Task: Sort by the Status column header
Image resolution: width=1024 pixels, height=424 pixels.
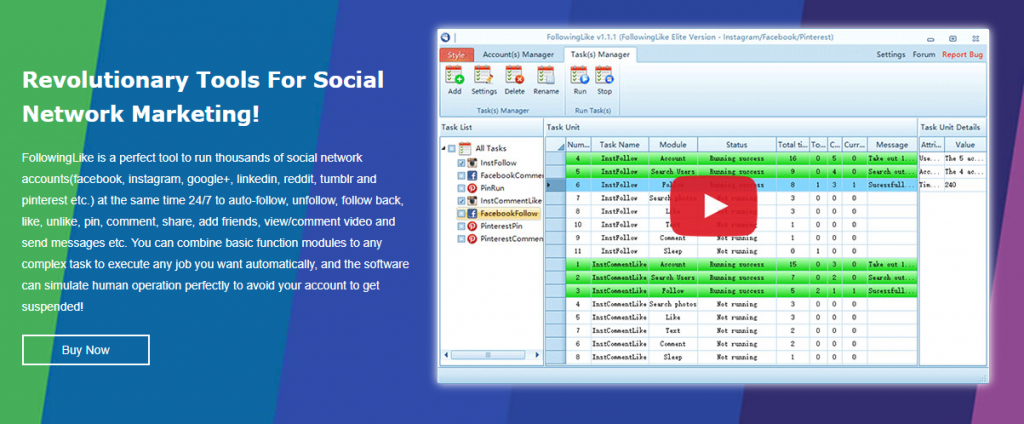Action: pos(736,145)
